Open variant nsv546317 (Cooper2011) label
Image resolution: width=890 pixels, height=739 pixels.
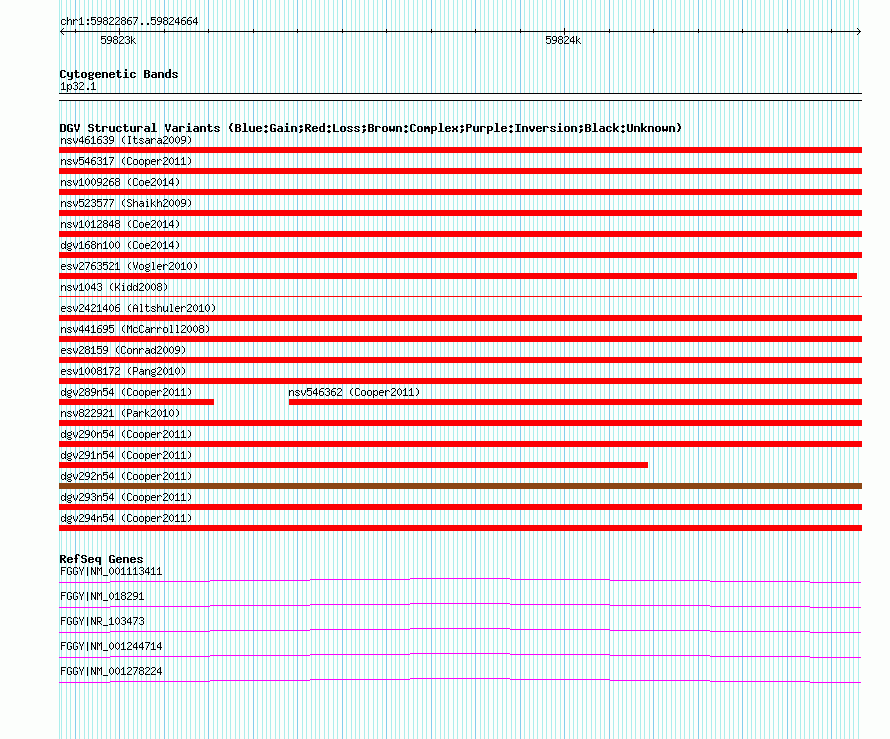coord(126,161)
